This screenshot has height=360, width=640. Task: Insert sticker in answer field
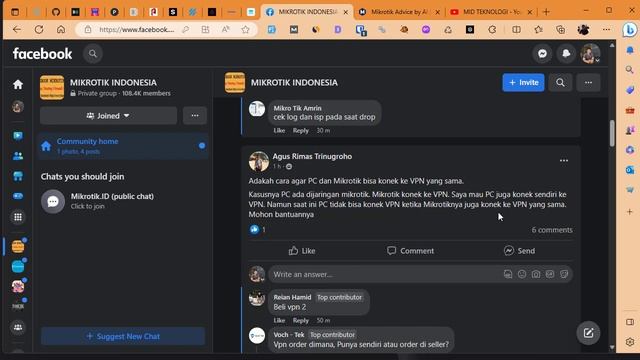(x=564, y=274)
